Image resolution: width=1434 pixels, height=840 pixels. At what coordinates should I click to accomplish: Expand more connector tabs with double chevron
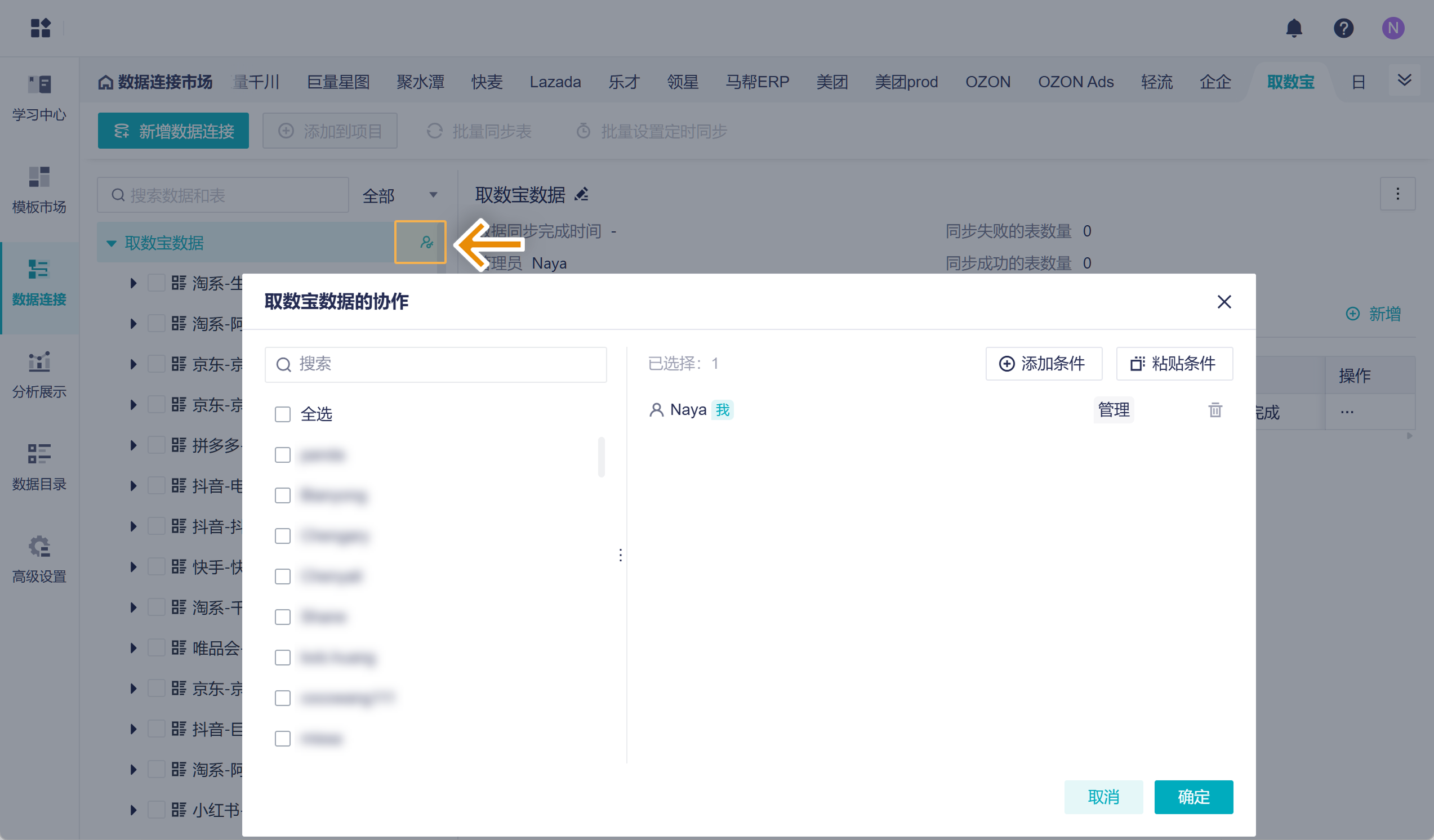click(1404, 80)
